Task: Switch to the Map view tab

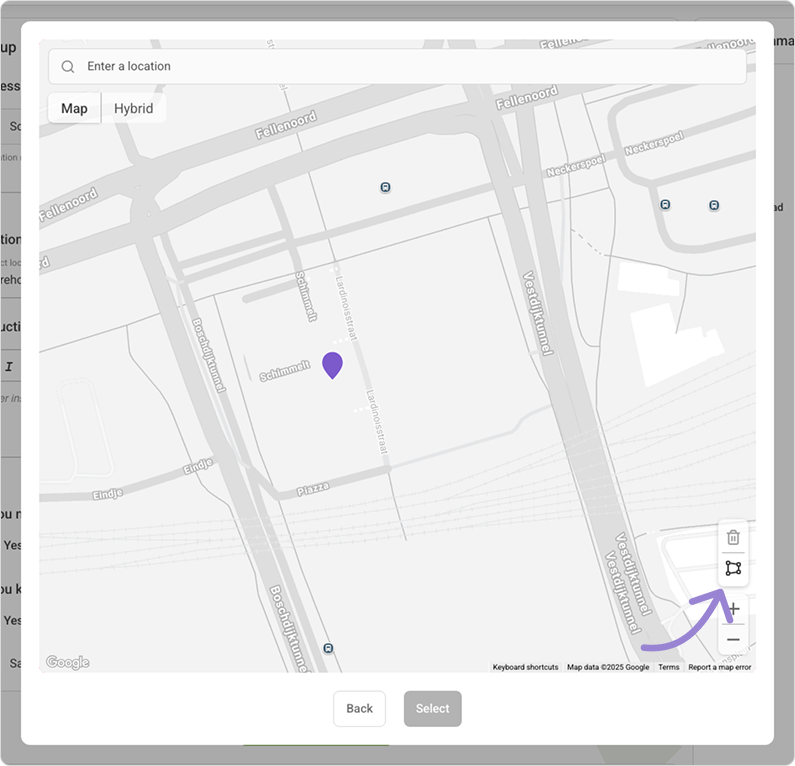Action: pyautogui.click(x=75, y=108)
